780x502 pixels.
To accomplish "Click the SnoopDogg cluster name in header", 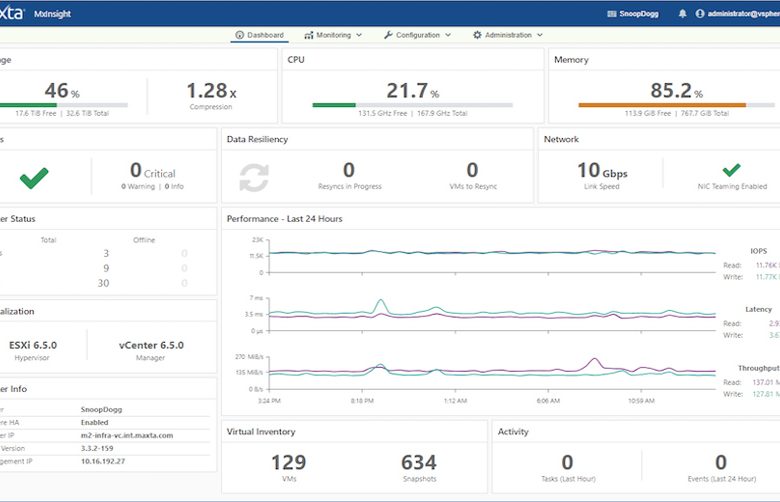I will [x=639, y=14].
